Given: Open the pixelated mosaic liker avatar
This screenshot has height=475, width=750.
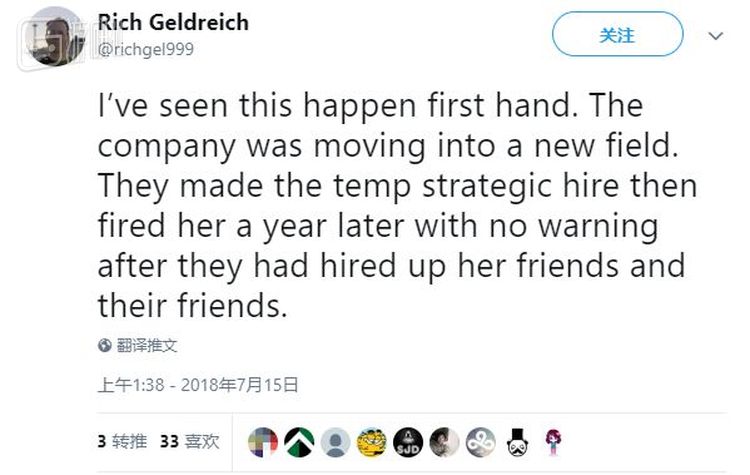Looking at the screenshot, I should click(263, 440).
